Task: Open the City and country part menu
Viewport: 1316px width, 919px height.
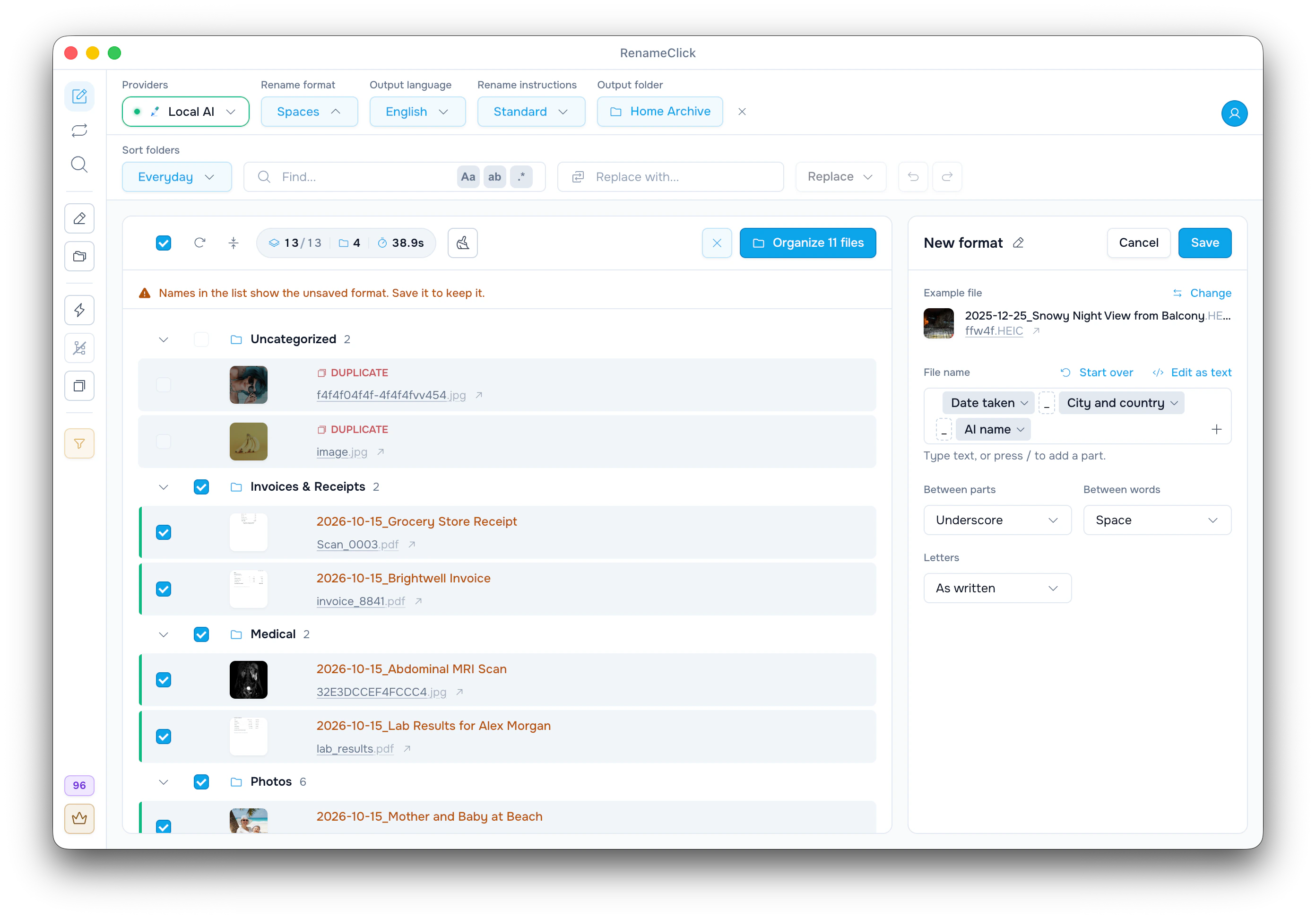Action: (1122, 403)
